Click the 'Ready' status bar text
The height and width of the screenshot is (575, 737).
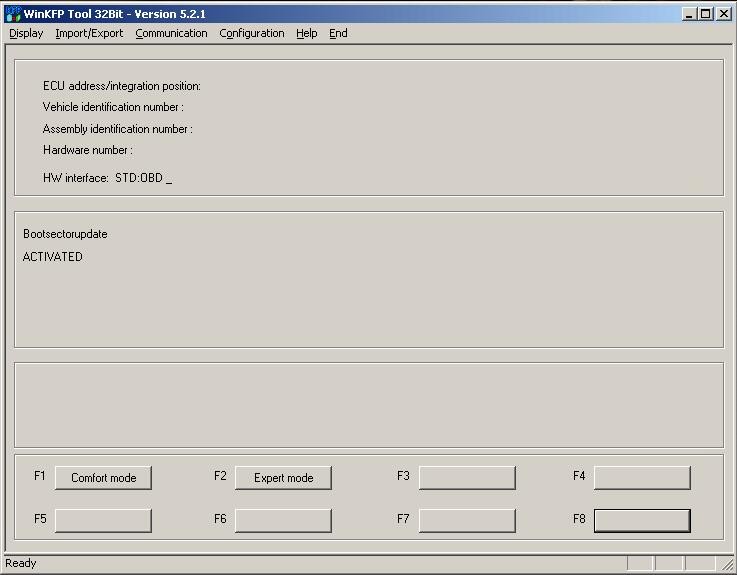(21, 563)
